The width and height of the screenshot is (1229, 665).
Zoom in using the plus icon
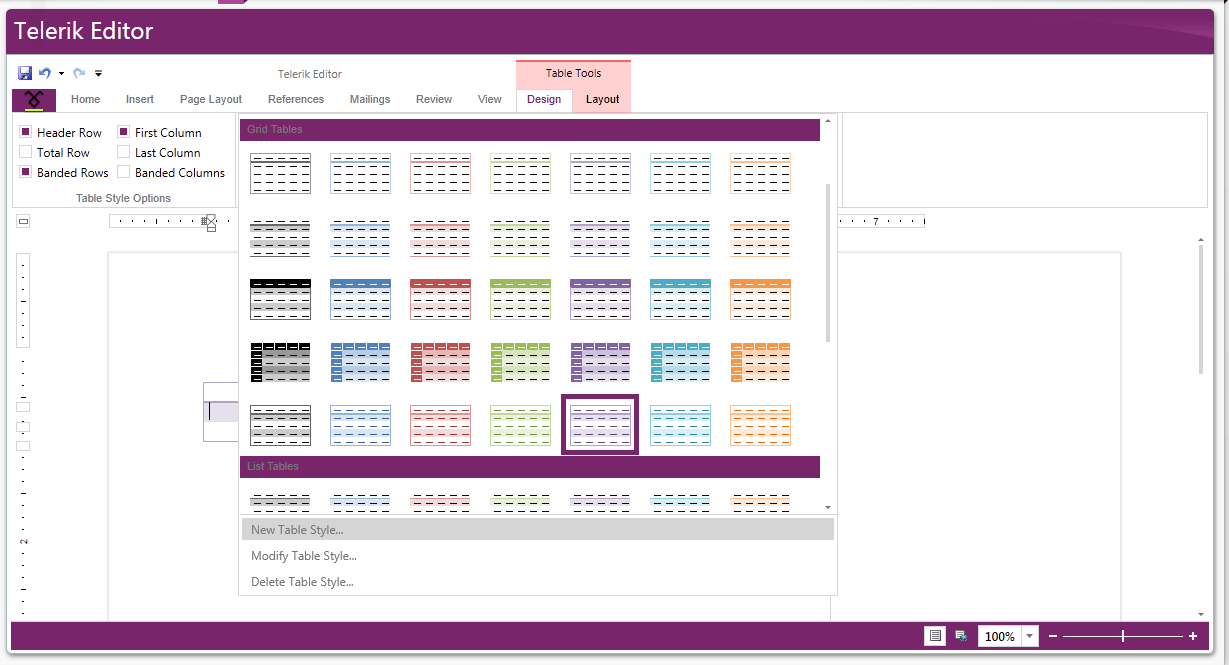tap(1193, 635)
